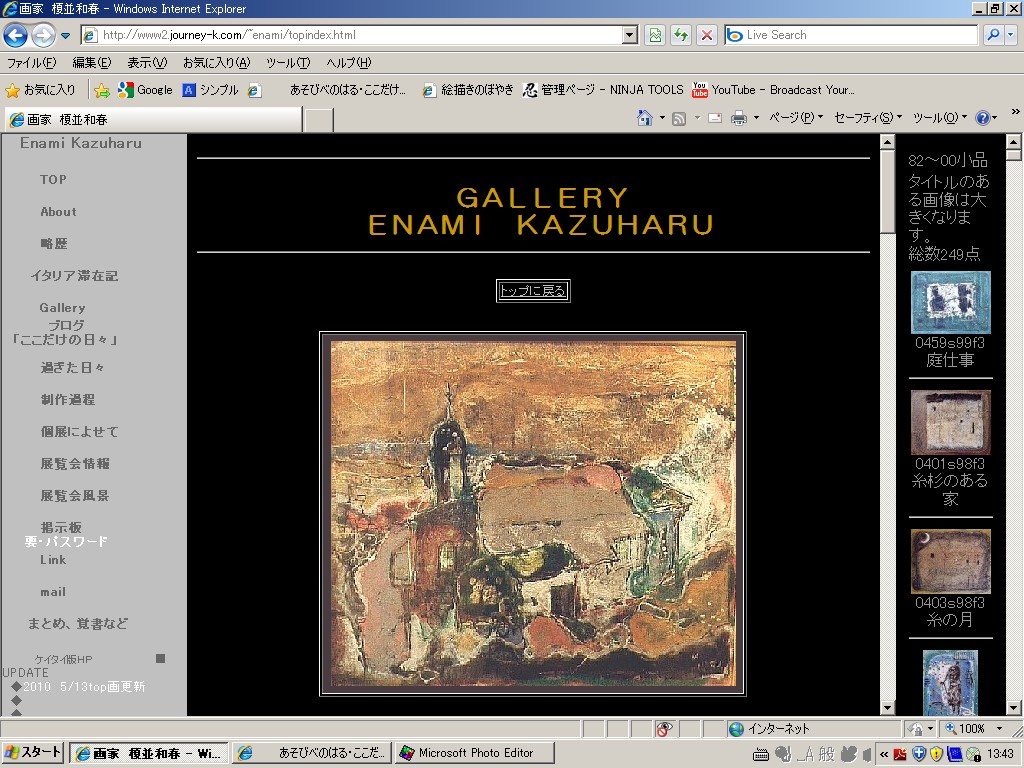Open the 糸杉のある家 thumbnail
This screenshot has height=768, width=1024.
tap(950, 423)
